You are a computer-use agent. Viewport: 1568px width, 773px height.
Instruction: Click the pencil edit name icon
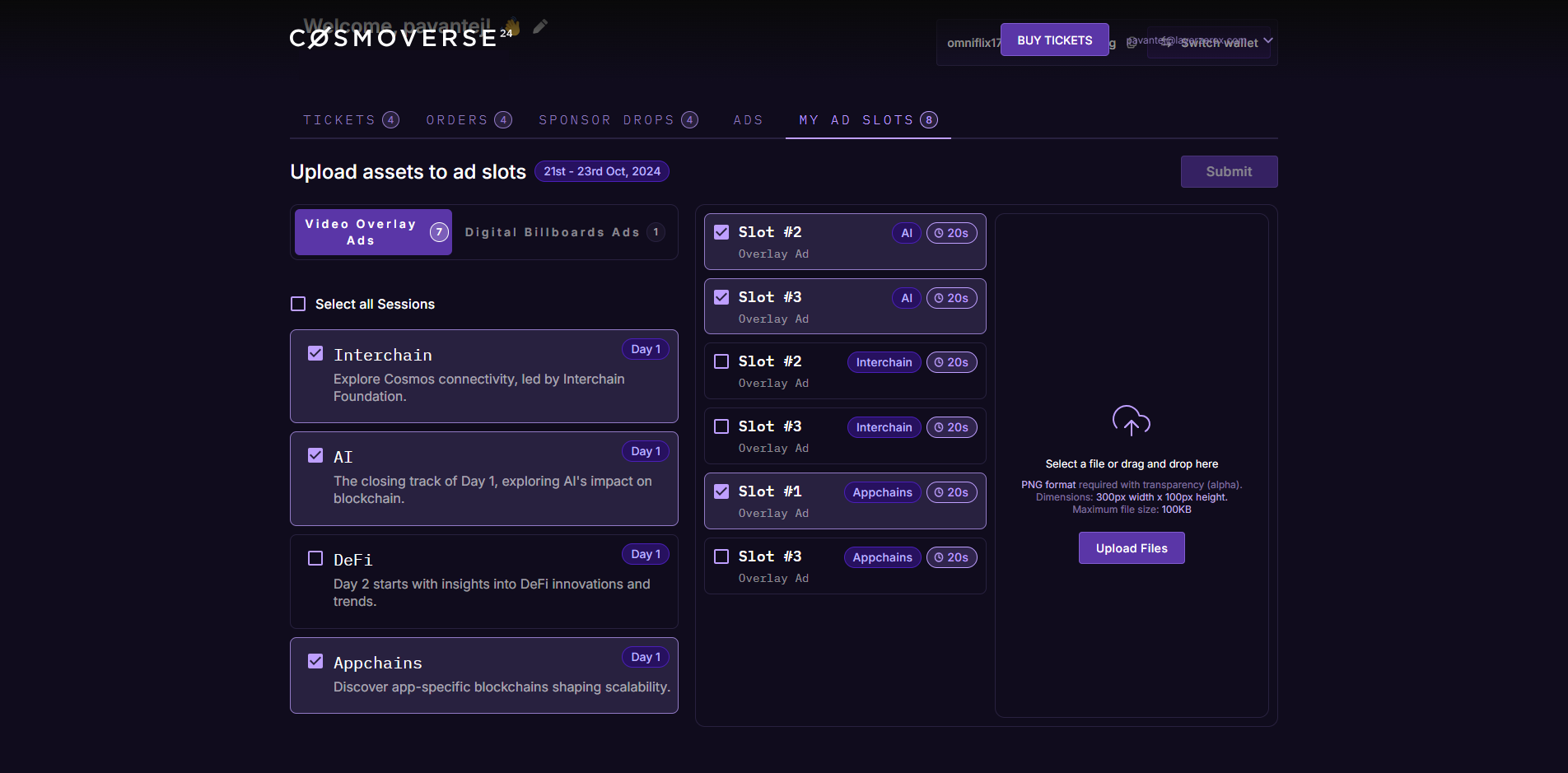click(539, 27)
